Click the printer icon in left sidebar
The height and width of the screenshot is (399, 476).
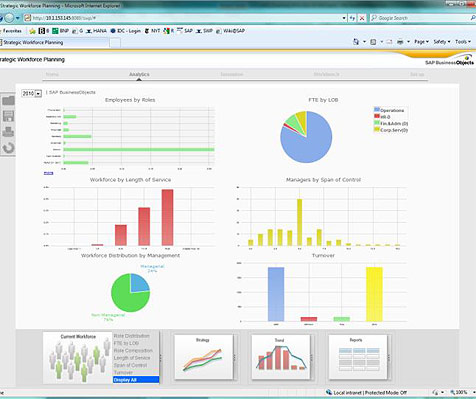(8, 132)
